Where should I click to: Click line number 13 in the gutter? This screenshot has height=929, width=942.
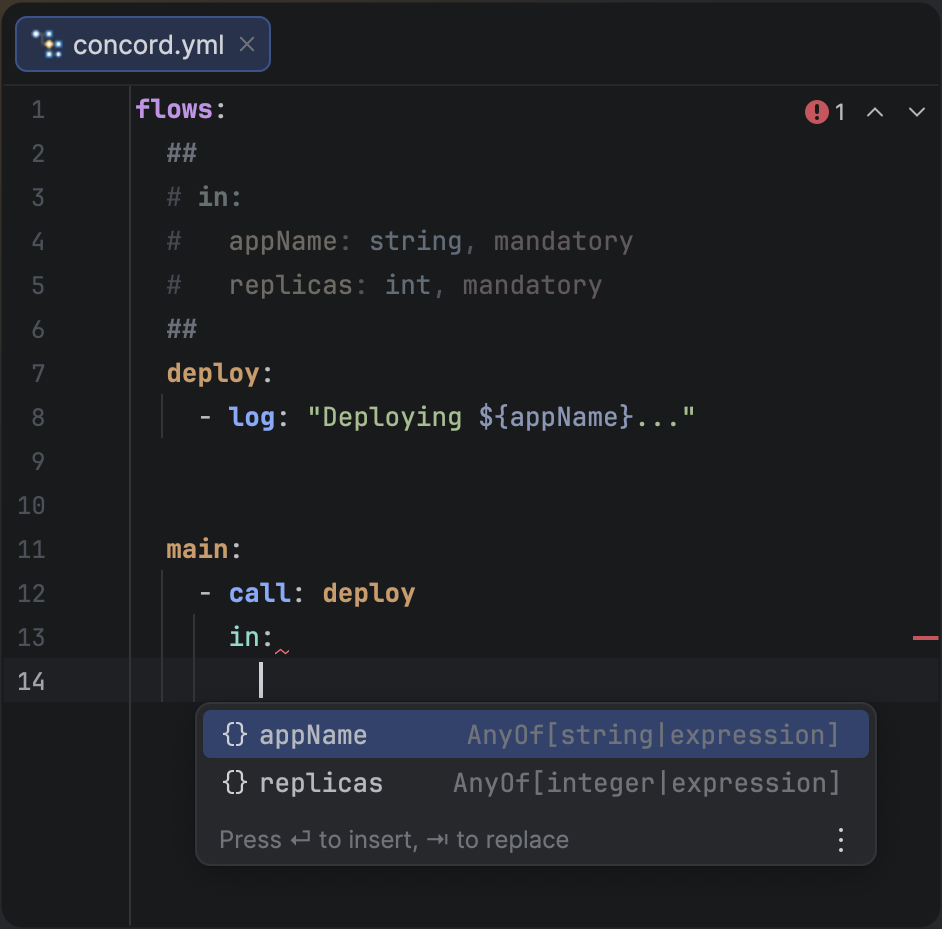point(32,637)
